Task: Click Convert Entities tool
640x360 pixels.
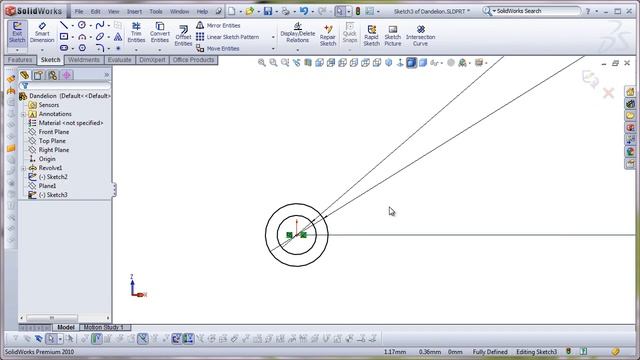Action: click(x=160, y=33)
